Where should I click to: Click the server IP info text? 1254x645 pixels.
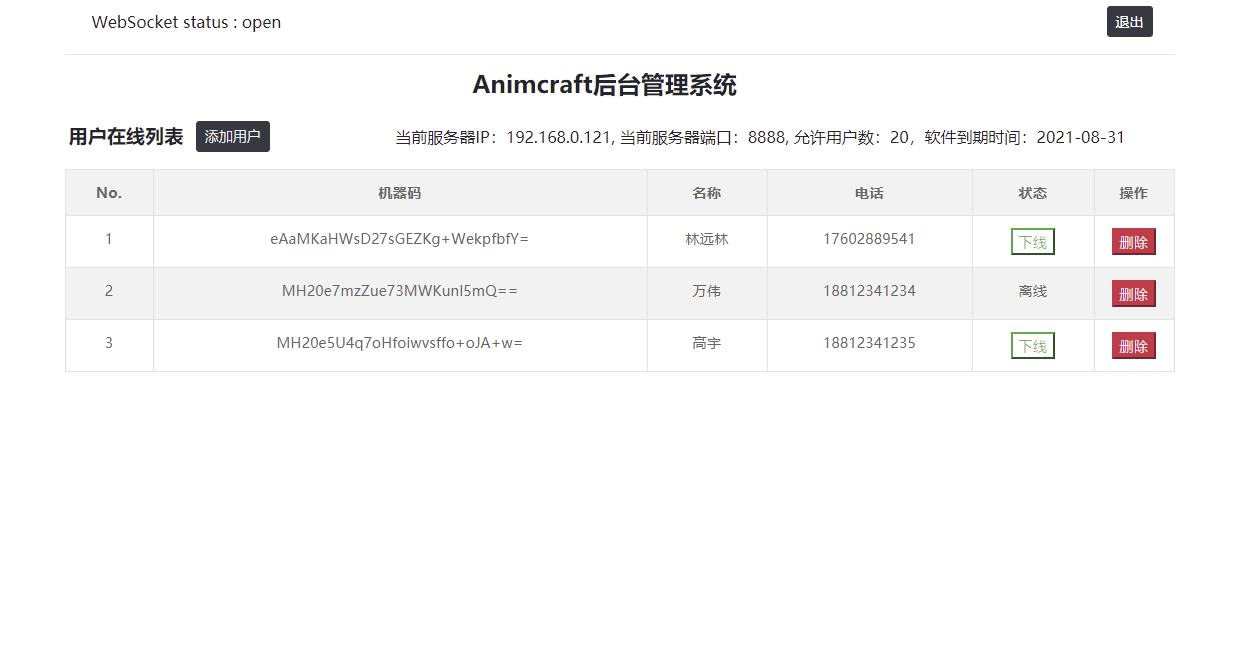pos(760,137)
